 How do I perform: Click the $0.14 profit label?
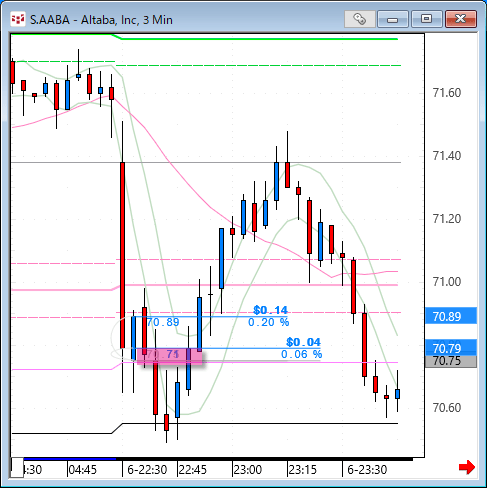(270, 310)
